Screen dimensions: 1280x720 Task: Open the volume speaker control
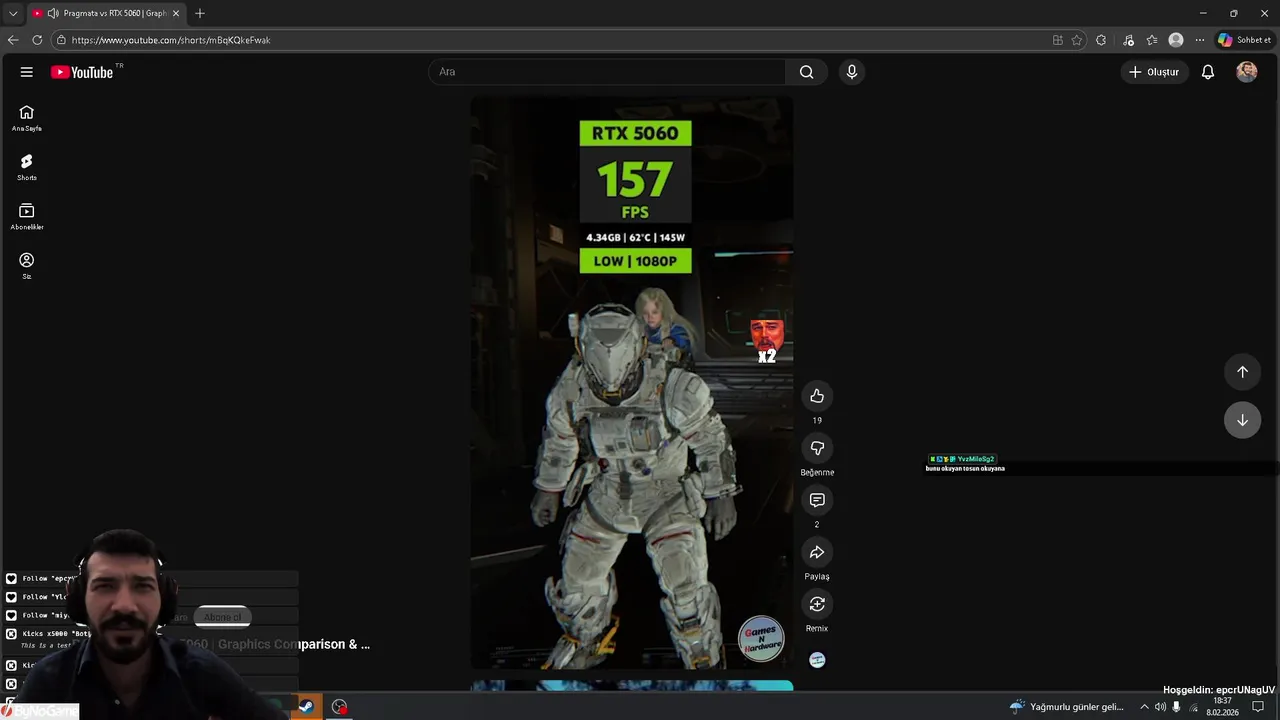point(1160,707)
